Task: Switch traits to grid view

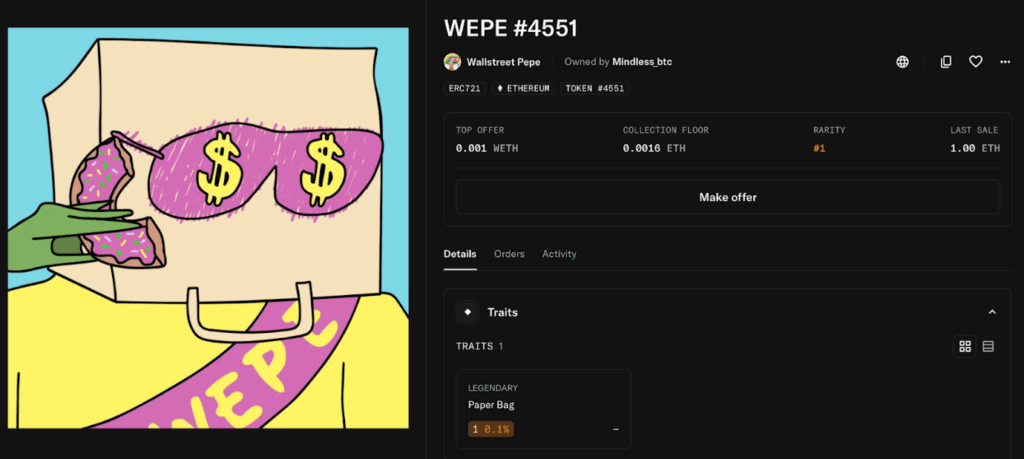Action: (x=965, y=347)
